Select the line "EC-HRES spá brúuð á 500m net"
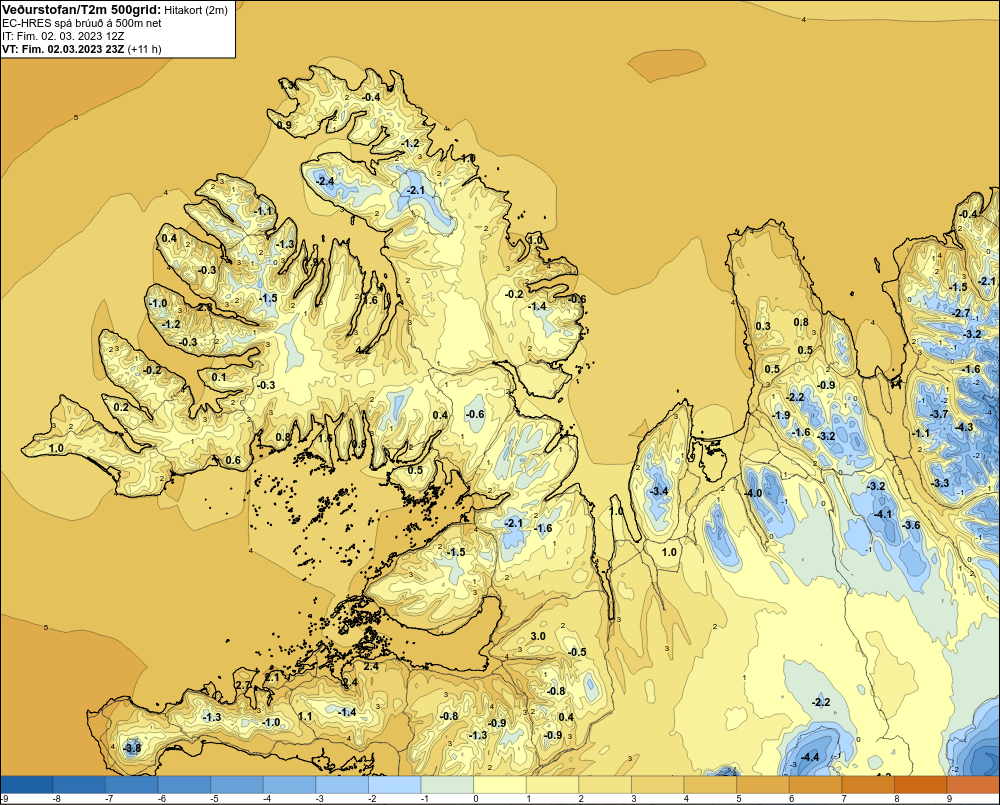This screenshot has width=1000, height=805. (82, 23)
